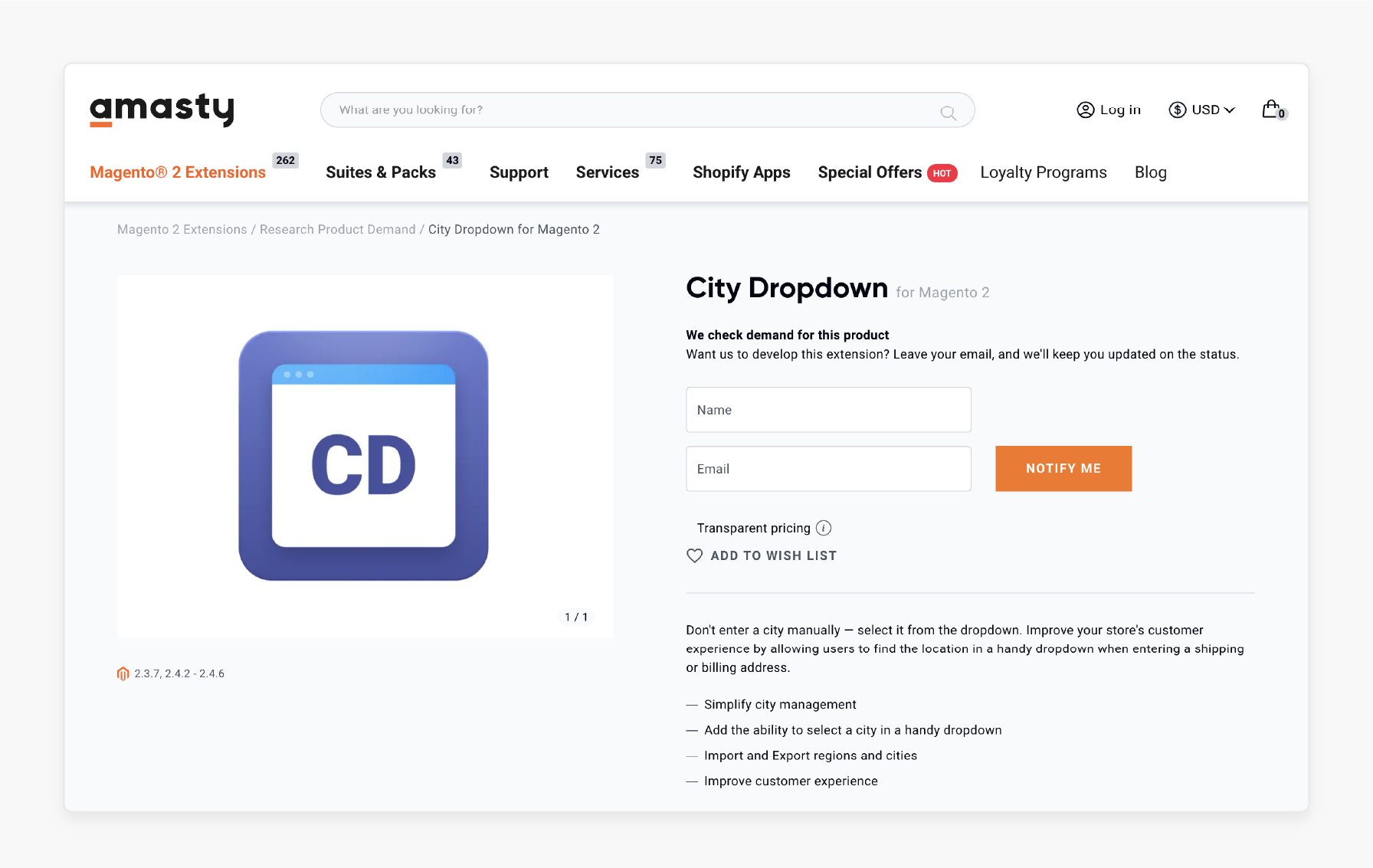1373x868 pixels.
Task: Click the amasty logo
Action: click(x=162, y=110)
